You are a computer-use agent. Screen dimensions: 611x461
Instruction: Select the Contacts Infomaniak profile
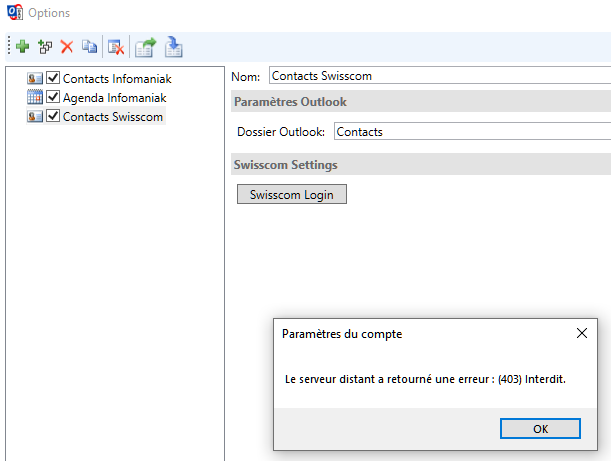(x=116, y=79)
